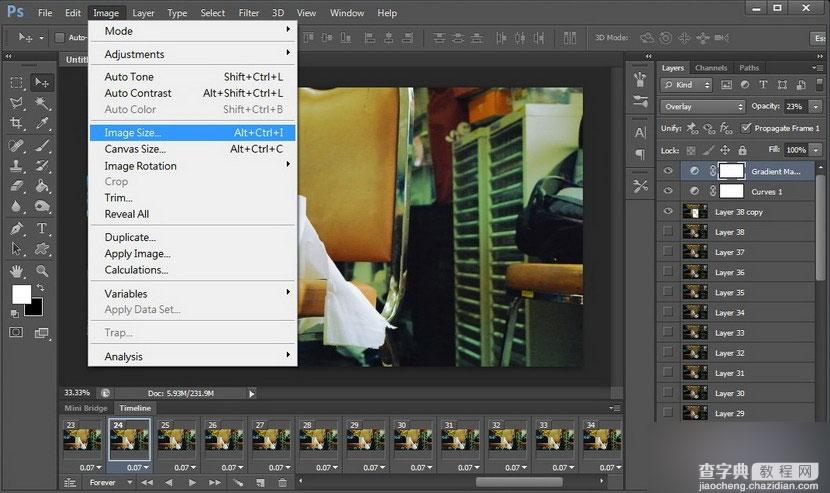Click the lock all layer icon
Screen dimensions: 830x493
click(743, 150)
